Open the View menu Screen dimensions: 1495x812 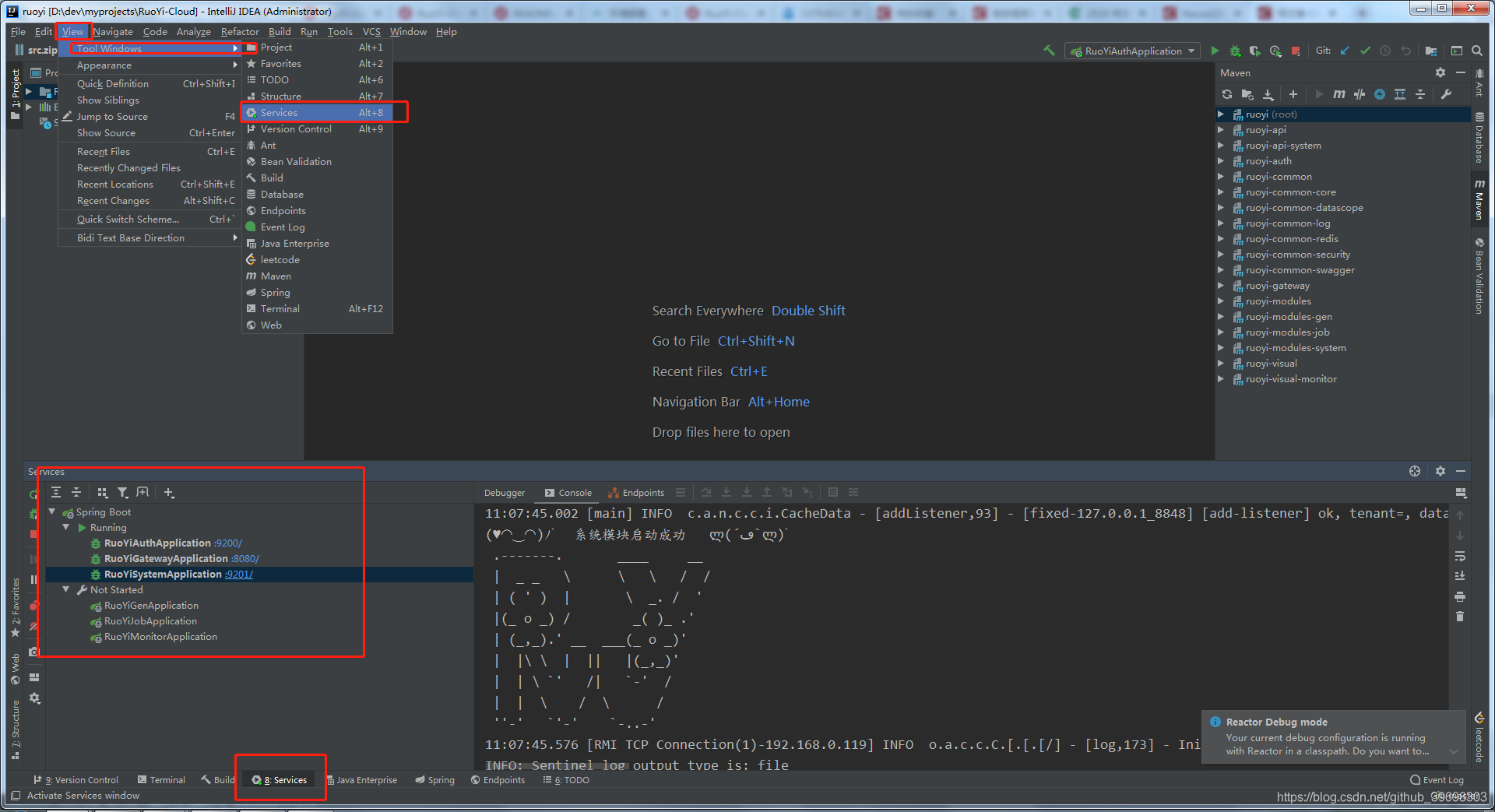click(72, 31)
